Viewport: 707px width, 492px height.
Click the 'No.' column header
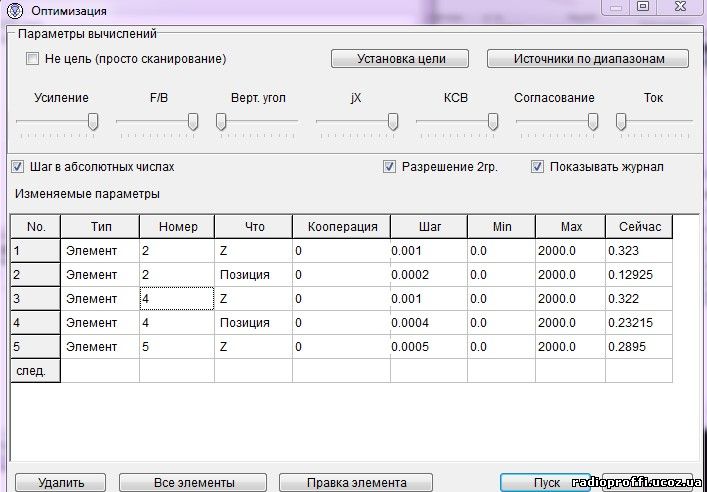(36, 226)
